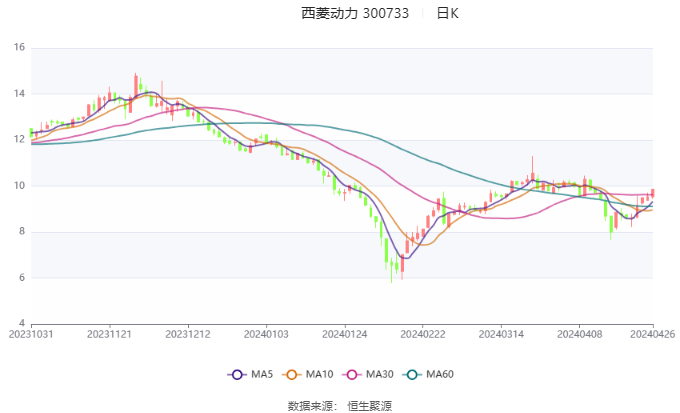Toggle the MA60 teal legend circle icon
The height and width of the screenshot is (413, 680).
412,374
